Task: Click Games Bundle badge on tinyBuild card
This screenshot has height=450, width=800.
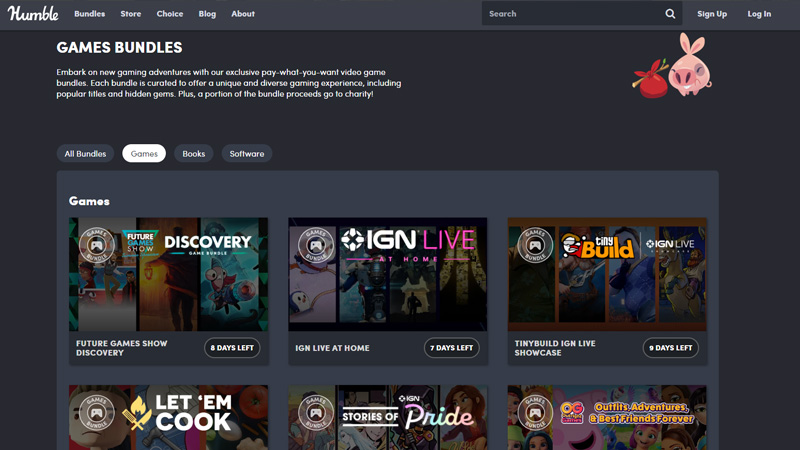Action: pyautogui.click(x=535, y=245)
